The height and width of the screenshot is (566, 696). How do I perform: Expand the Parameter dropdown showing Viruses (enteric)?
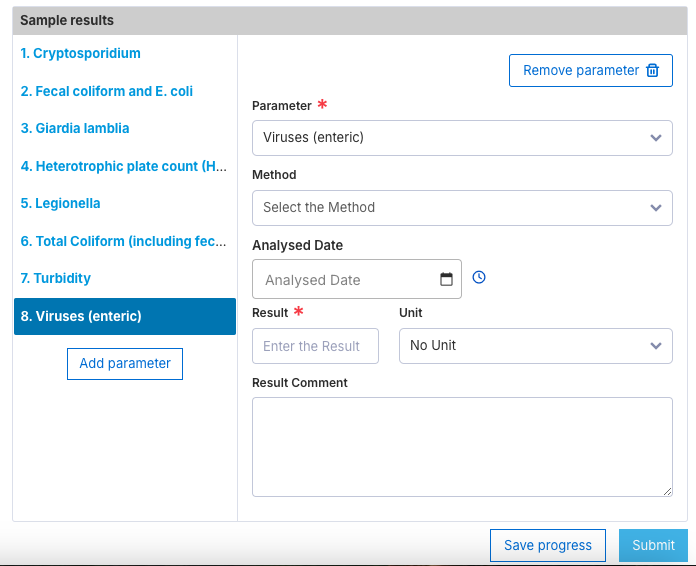point(462,138)
